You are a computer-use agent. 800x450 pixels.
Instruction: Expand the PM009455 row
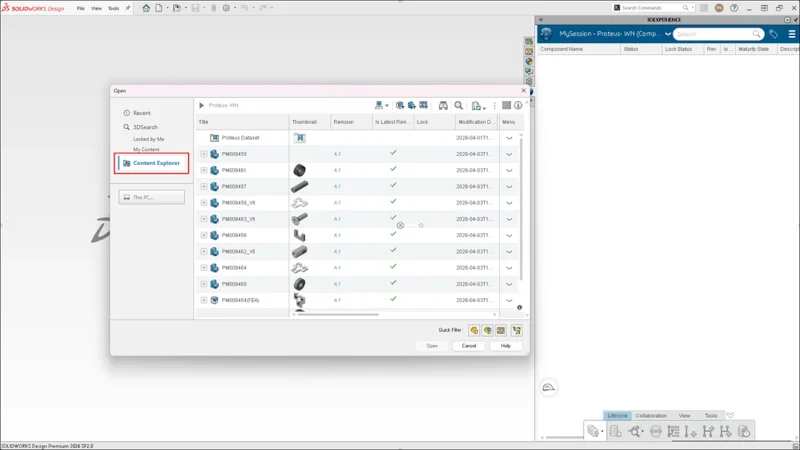204,154
